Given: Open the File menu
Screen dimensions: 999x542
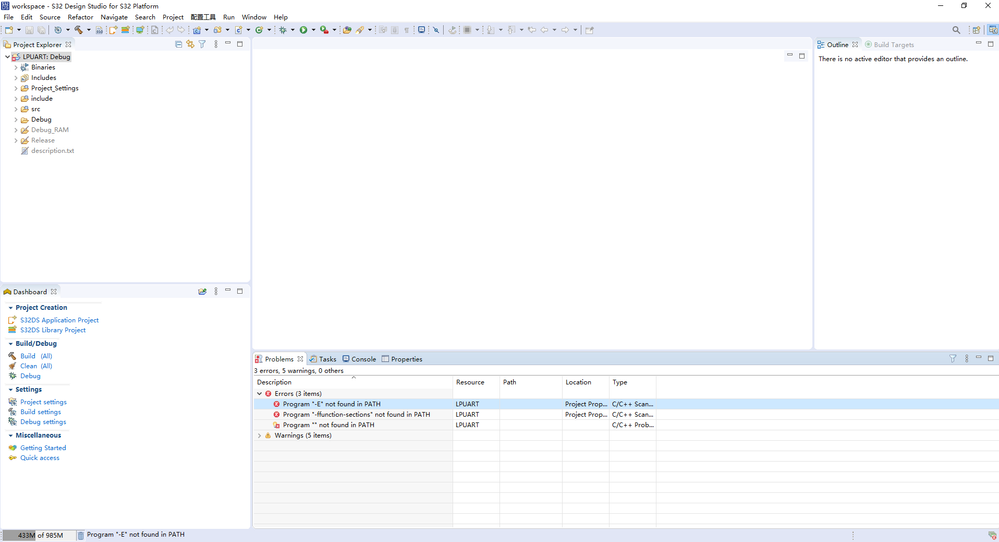Looking at the screenshot, I should [x=8, y=17].
